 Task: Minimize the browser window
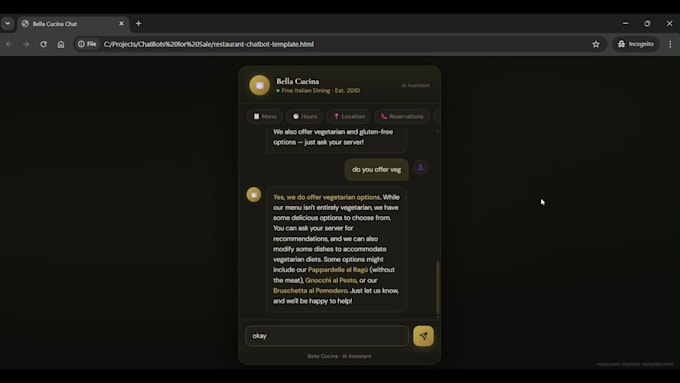pyautogui.click(x=625, y=23)
